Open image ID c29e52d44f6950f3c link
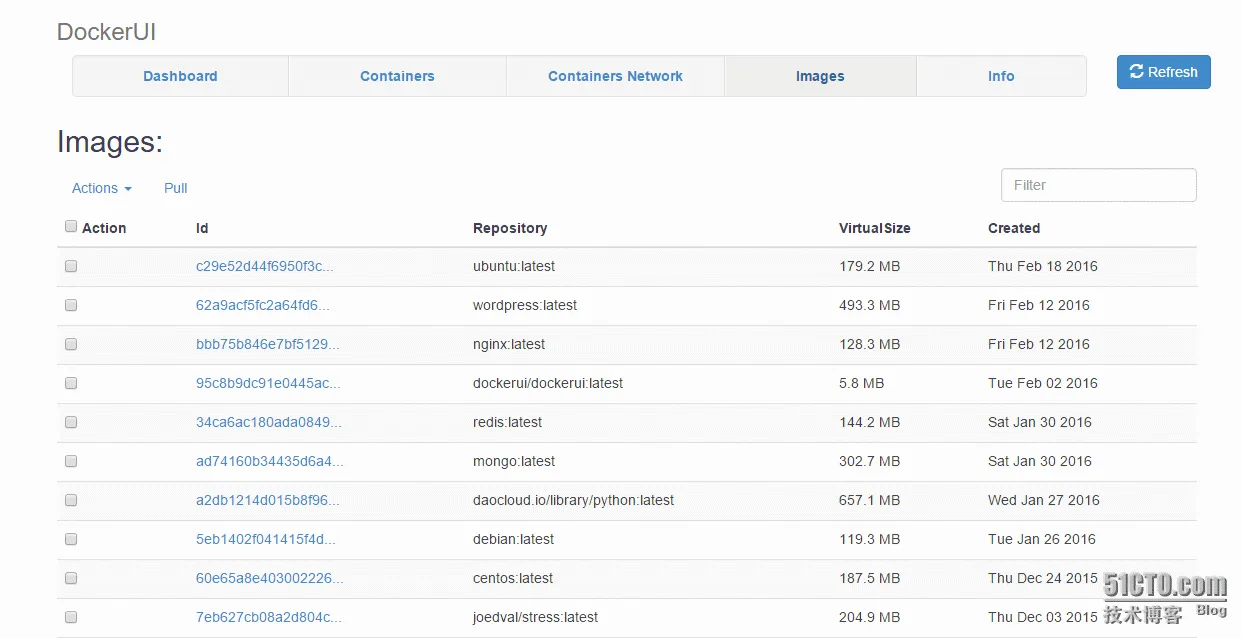 coord(265,266)
